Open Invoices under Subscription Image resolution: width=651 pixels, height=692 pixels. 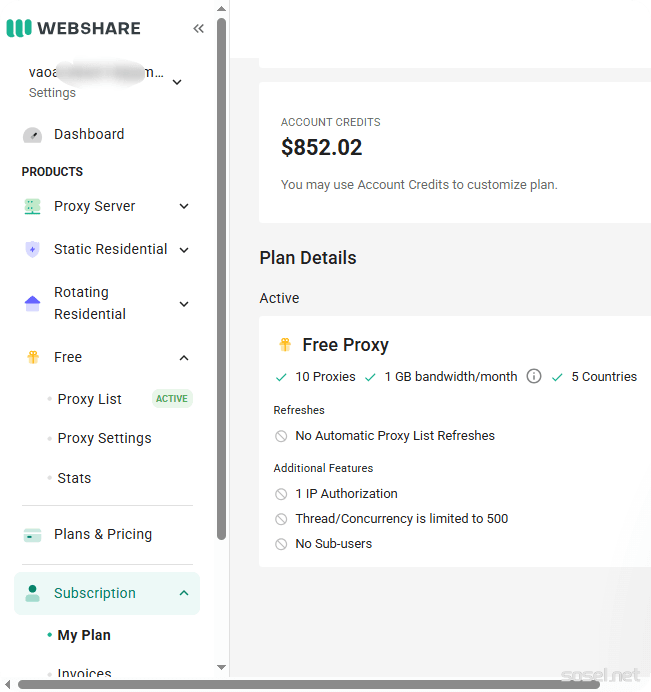click(x=84, y=673)
